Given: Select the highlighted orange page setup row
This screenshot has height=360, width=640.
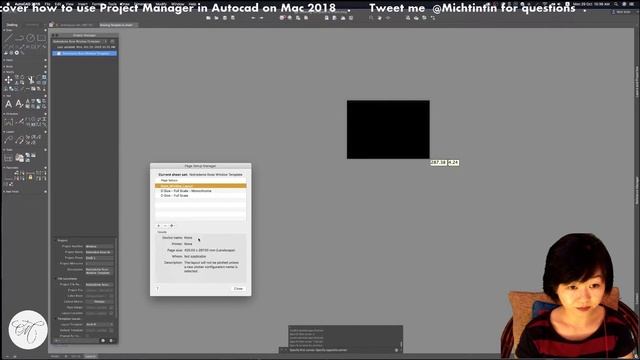Looking at the screenshot, I should coord(200,186).
